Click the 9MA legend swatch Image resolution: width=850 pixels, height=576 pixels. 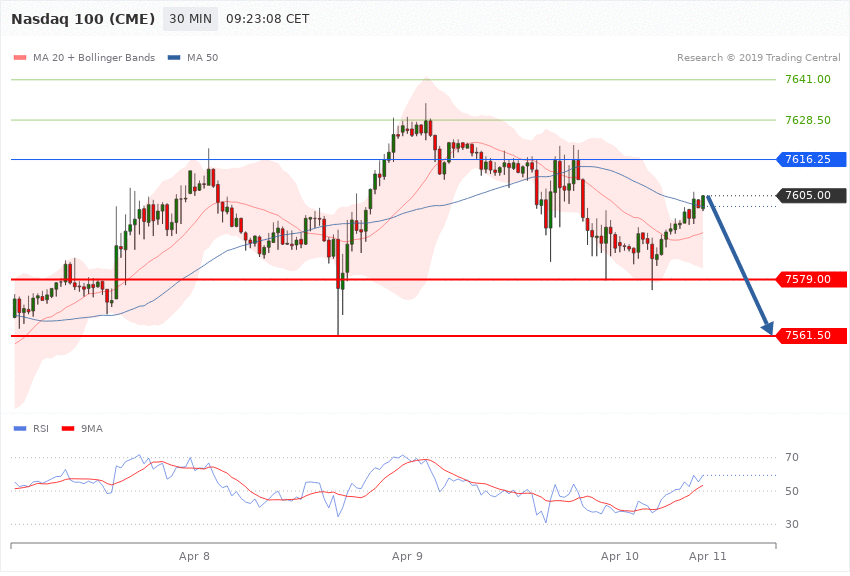pos(68,429)
